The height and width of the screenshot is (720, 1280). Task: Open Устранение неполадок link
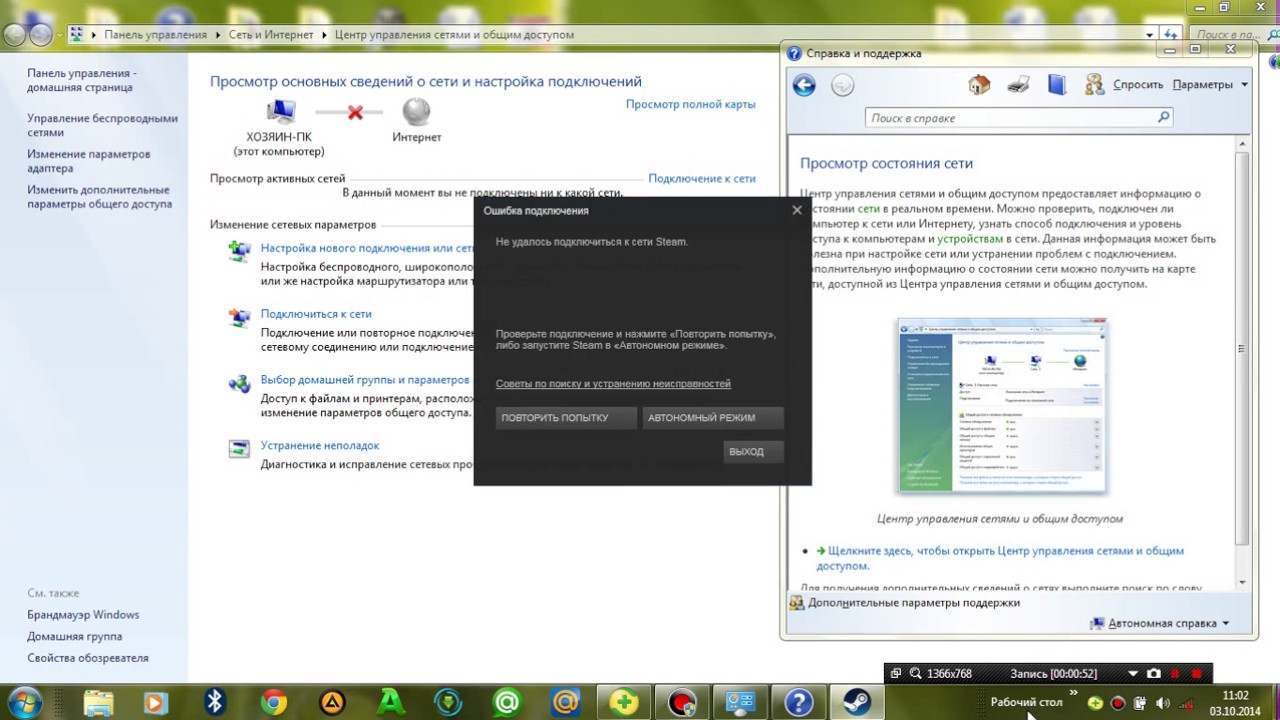click(320, 446)
